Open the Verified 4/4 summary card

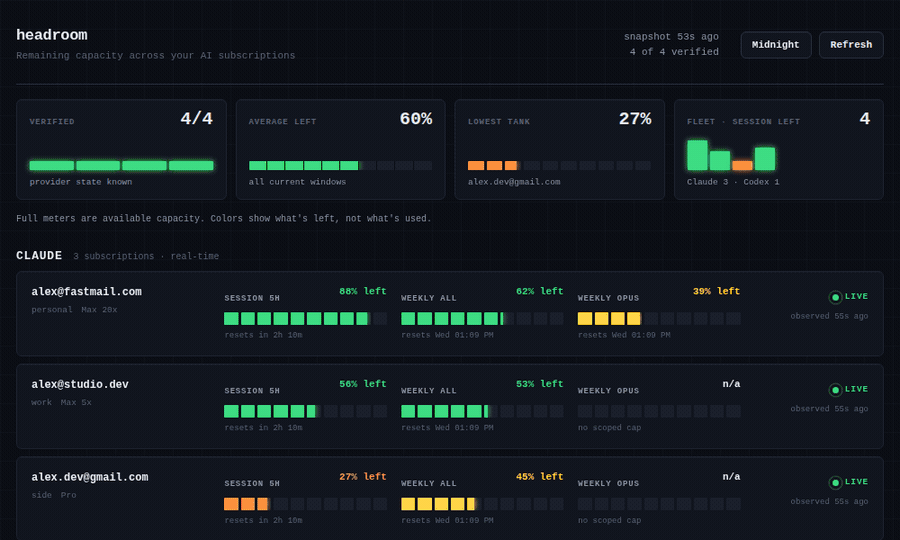pos(121,149)
